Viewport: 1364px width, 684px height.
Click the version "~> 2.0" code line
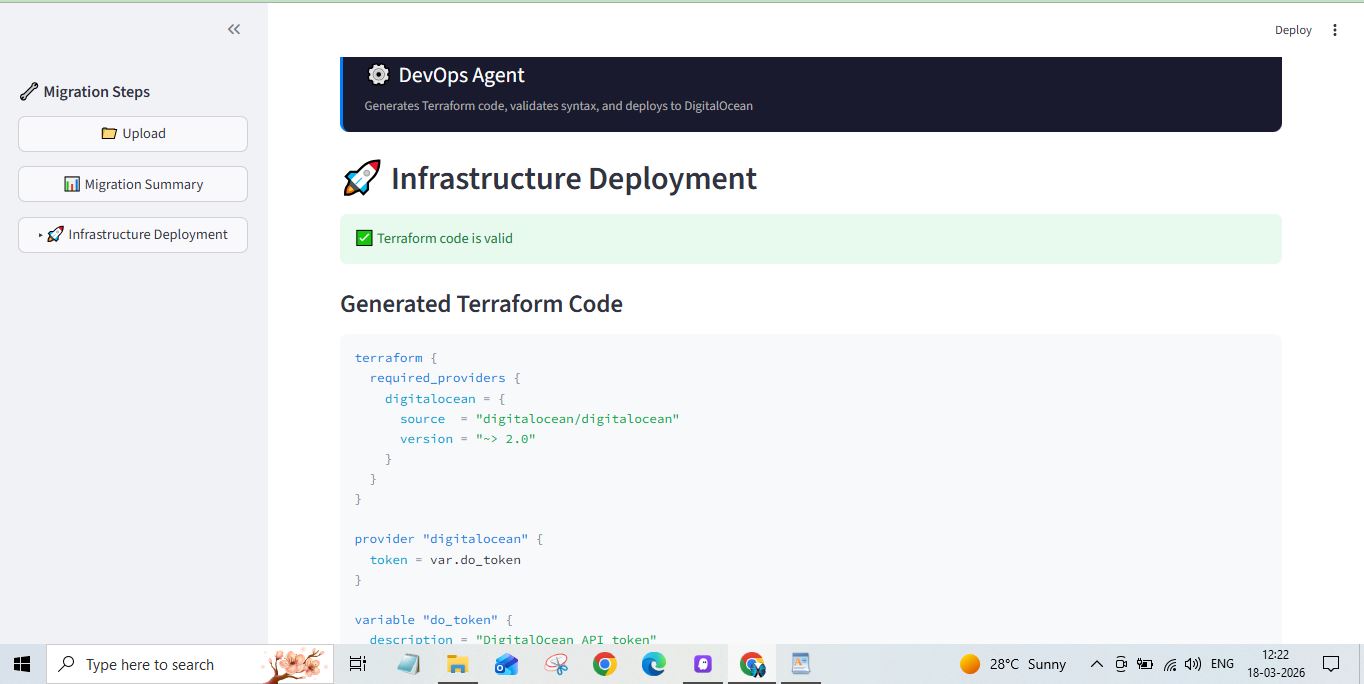(x=468, y=438)
